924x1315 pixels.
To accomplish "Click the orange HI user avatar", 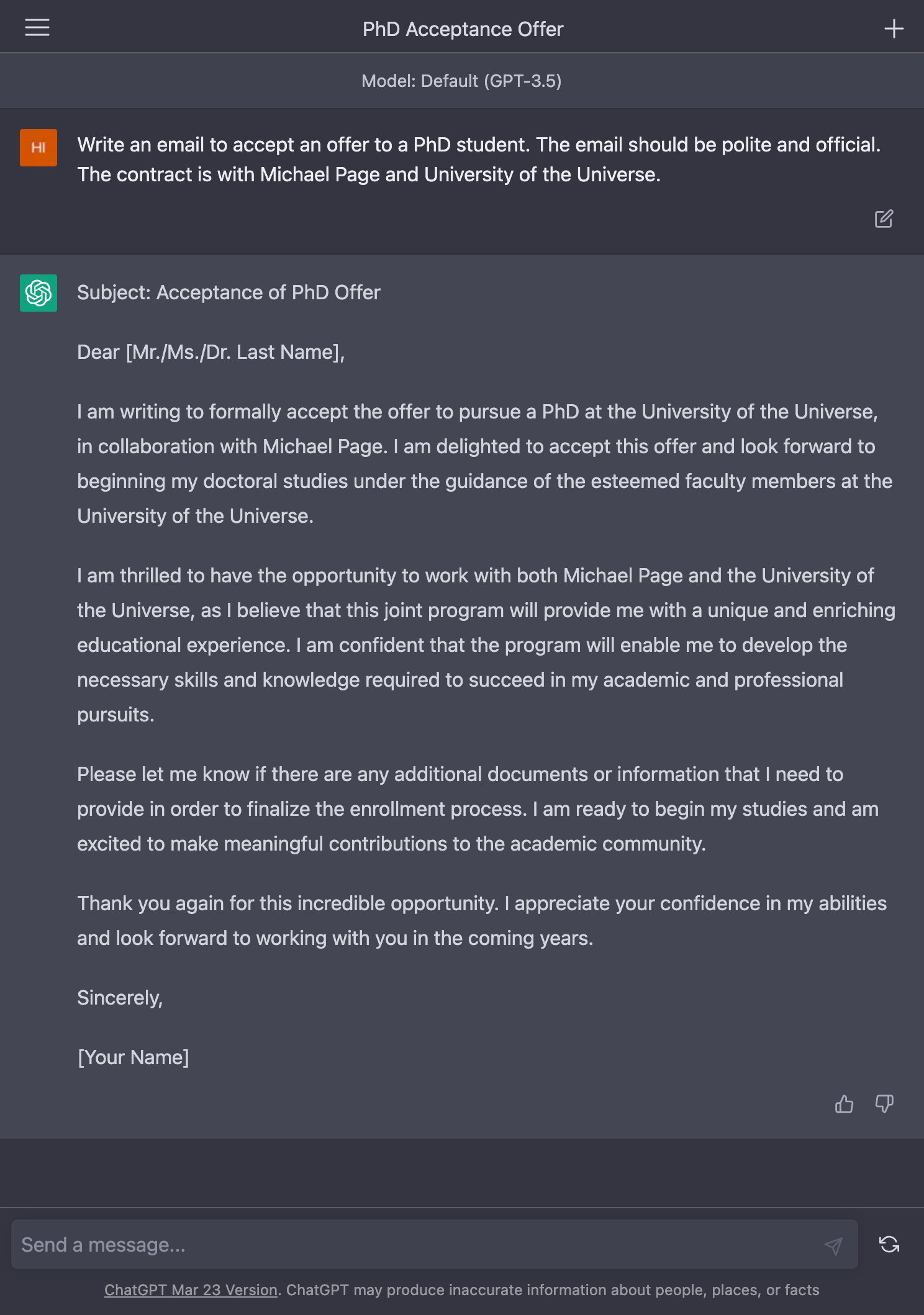I will [38, 147].
